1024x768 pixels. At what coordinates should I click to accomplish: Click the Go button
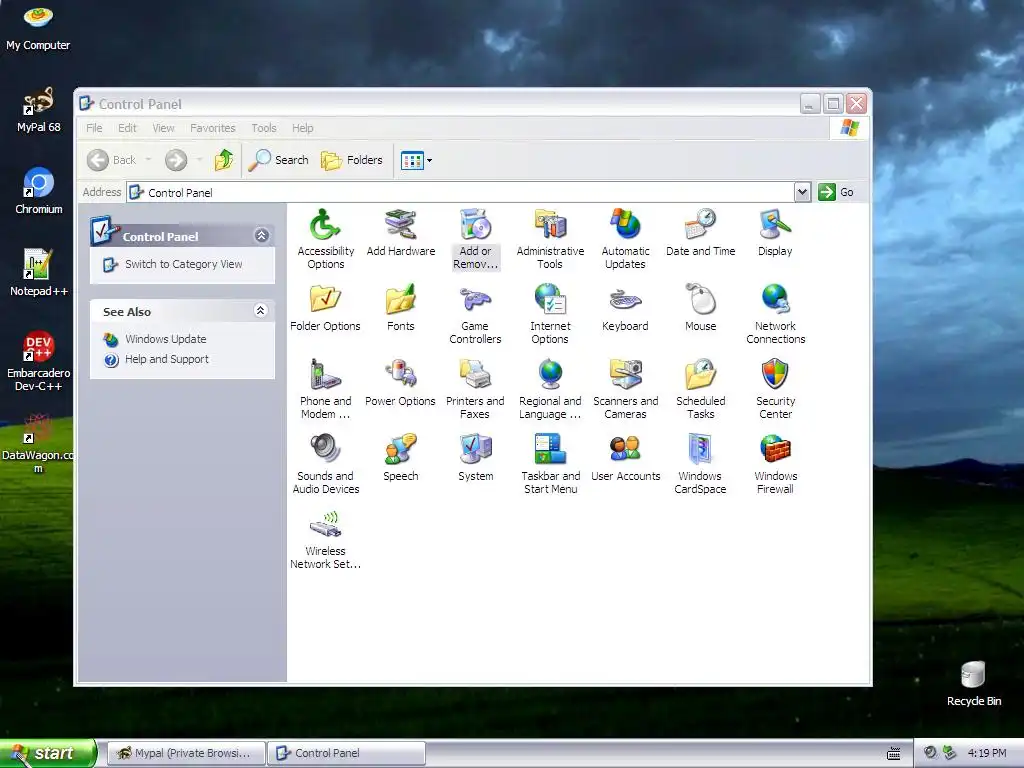click(x=837, y=192)
